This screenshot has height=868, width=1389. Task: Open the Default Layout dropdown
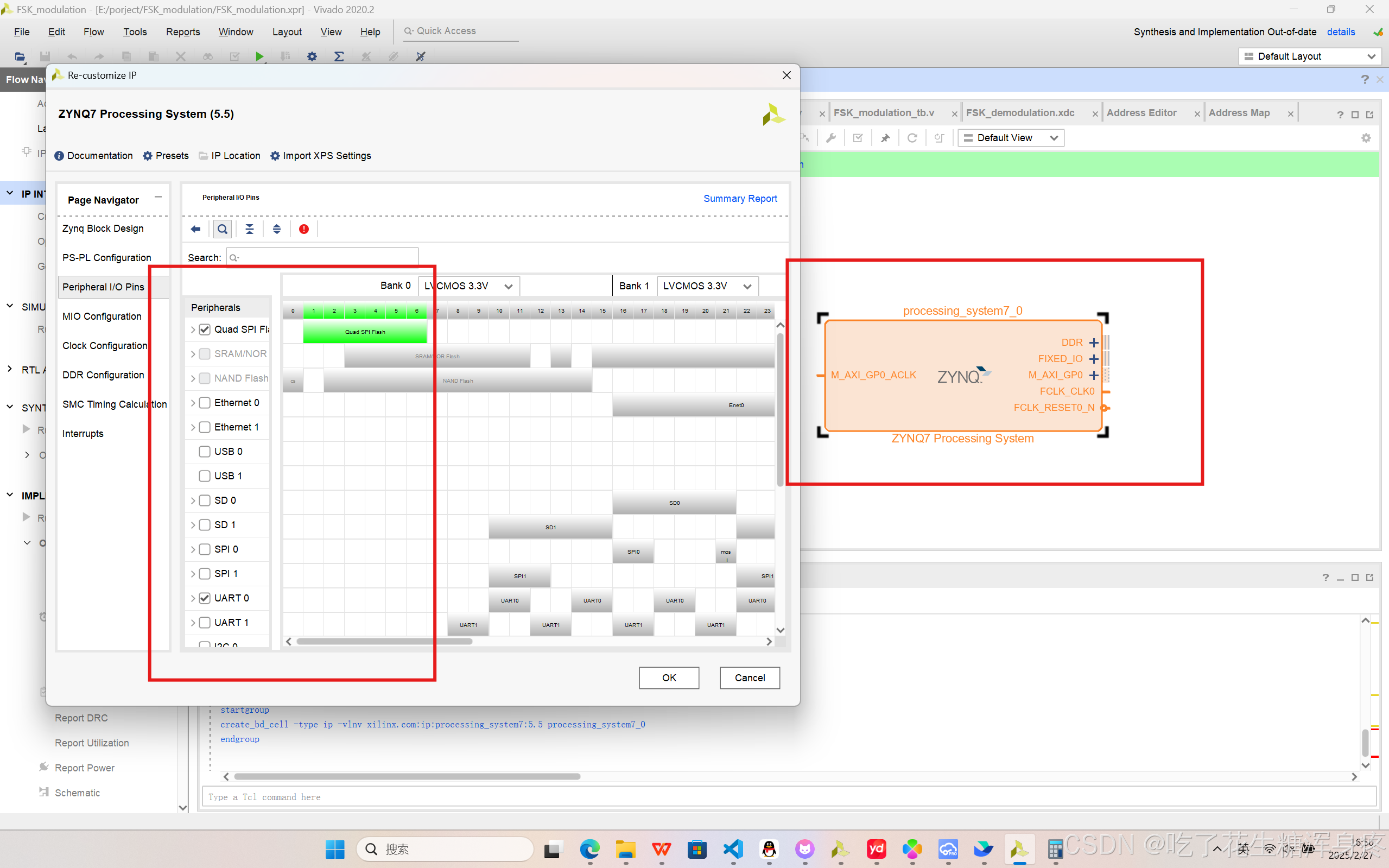pyautogui.click(x=1310, y=56)
